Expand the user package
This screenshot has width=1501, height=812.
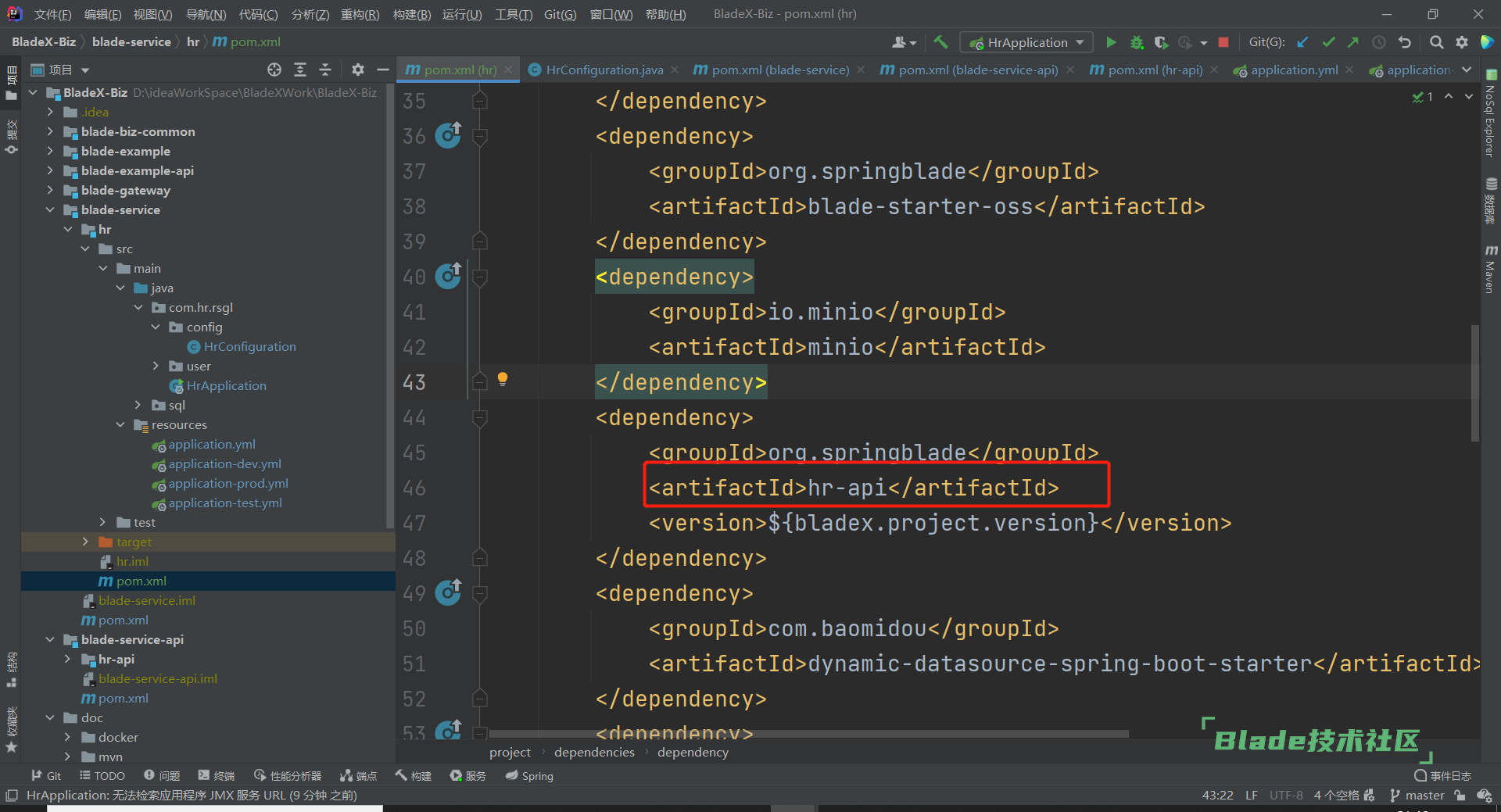pos(156,366)
